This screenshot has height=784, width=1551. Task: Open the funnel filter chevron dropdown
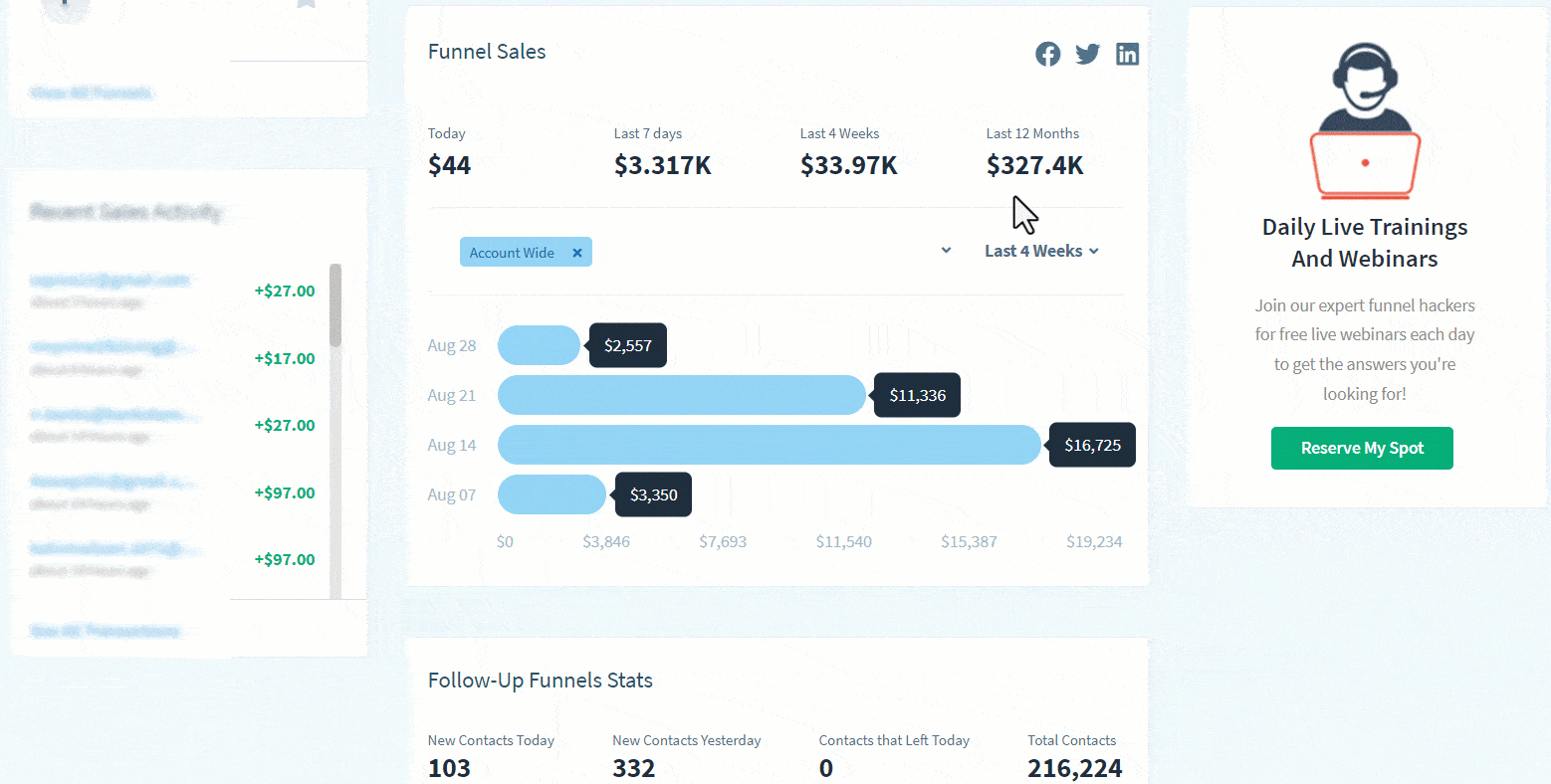coord(946,251)
